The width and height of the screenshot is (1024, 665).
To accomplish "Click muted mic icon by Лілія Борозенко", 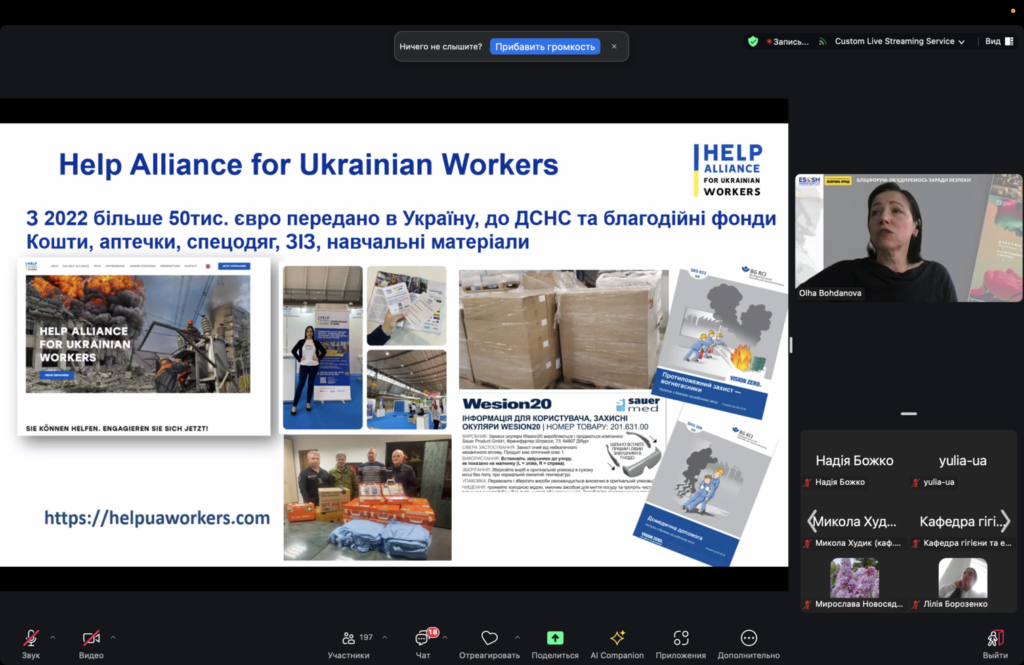I will pos(916,605).
